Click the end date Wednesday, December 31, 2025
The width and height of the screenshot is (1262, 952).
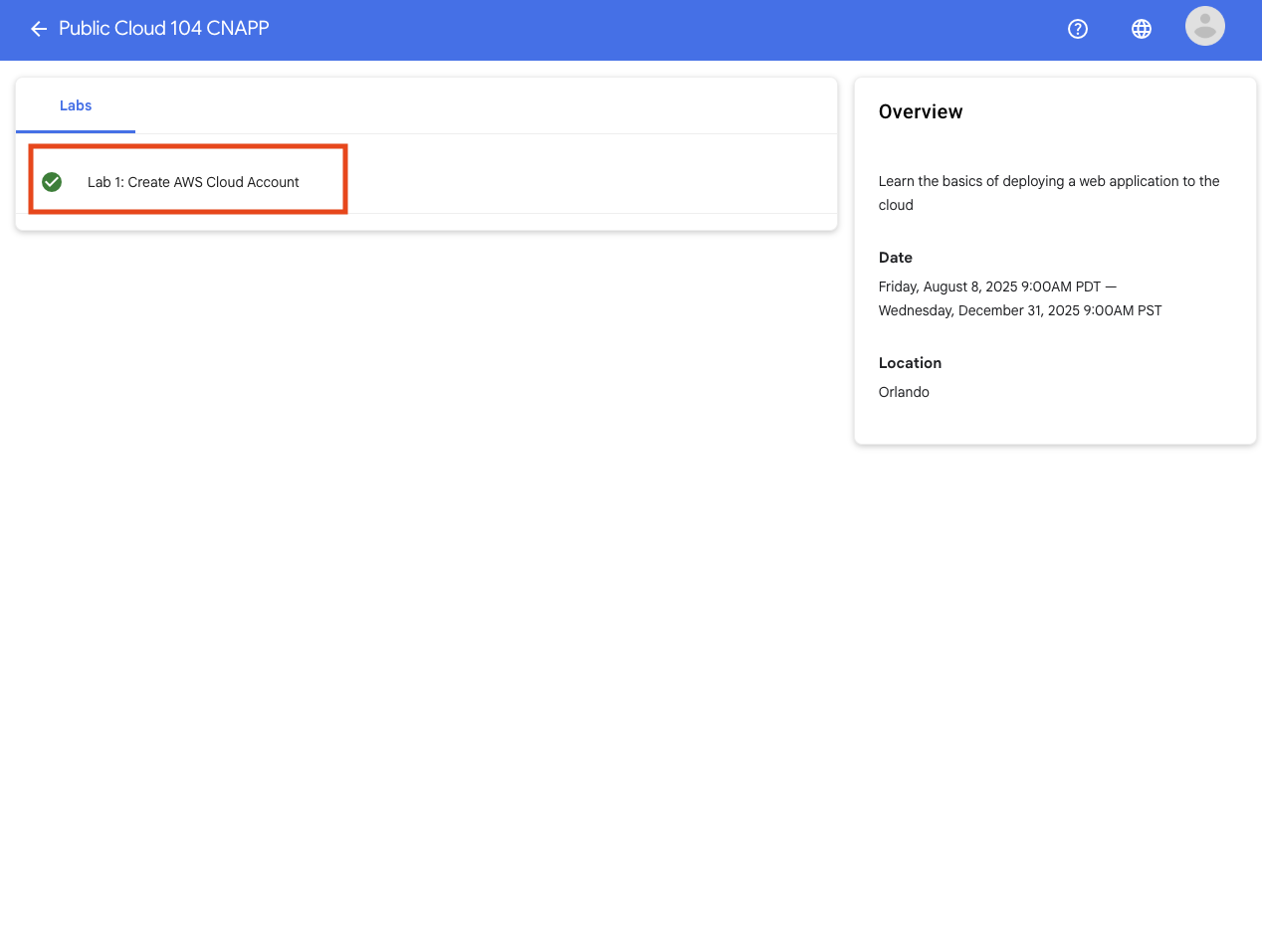[x=1020, y=310]
